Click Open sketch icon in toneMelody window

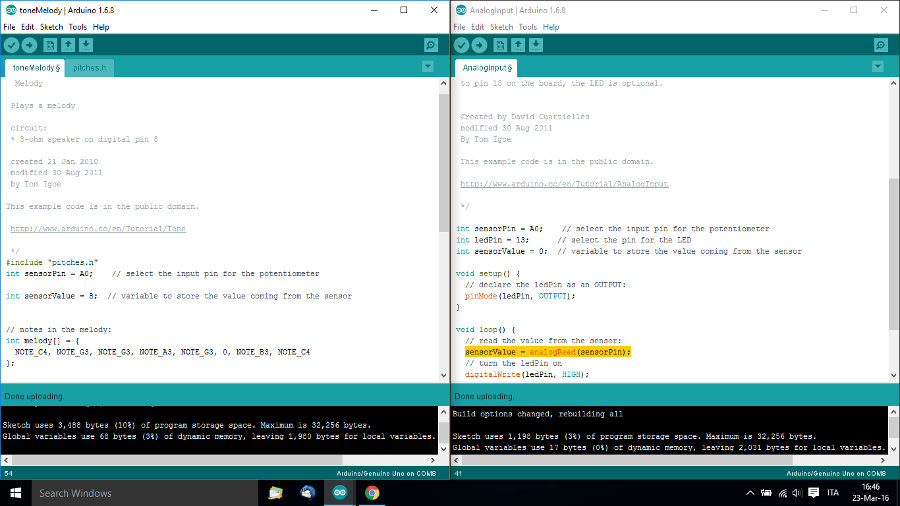pyautogui.click(x=68, y=45)
